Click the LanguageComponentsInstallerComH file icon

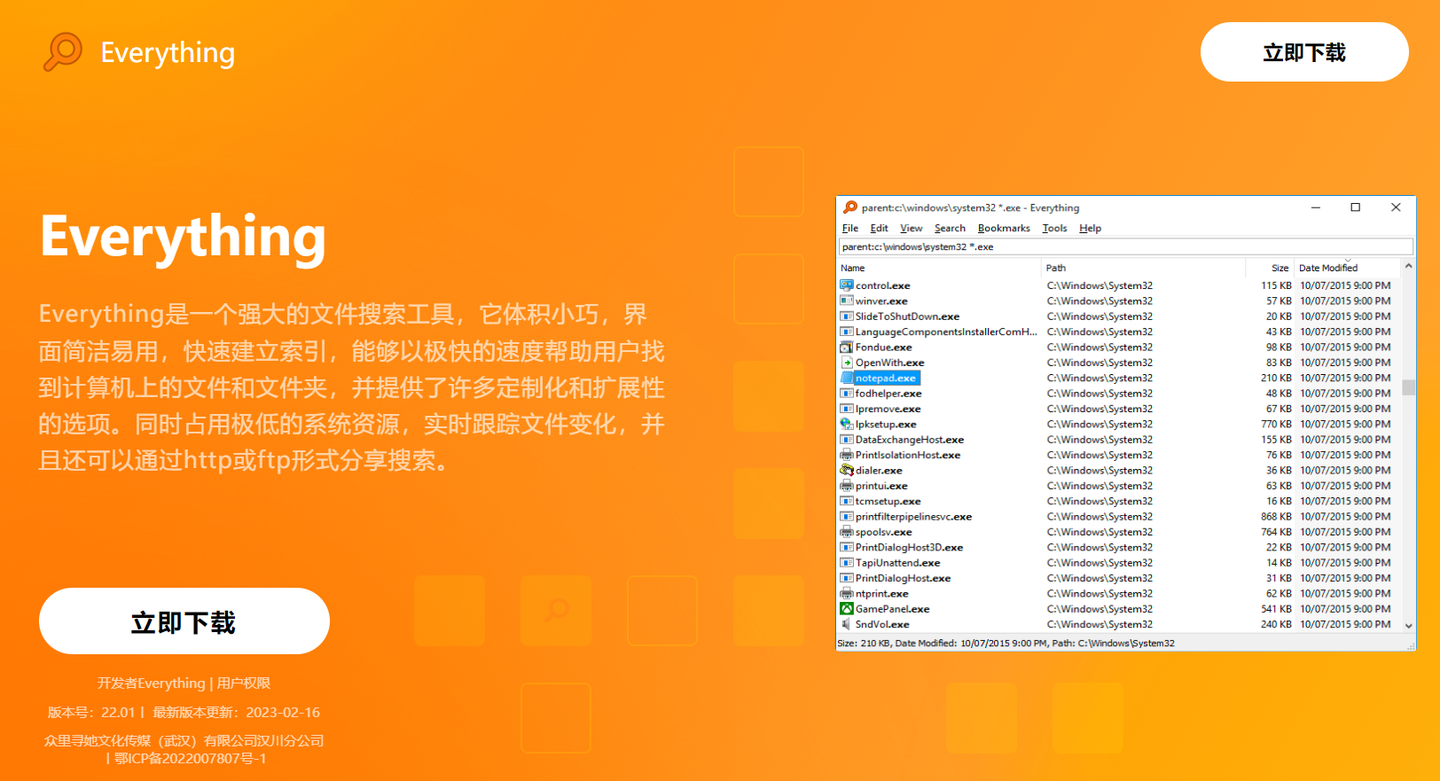pos(847,332)
